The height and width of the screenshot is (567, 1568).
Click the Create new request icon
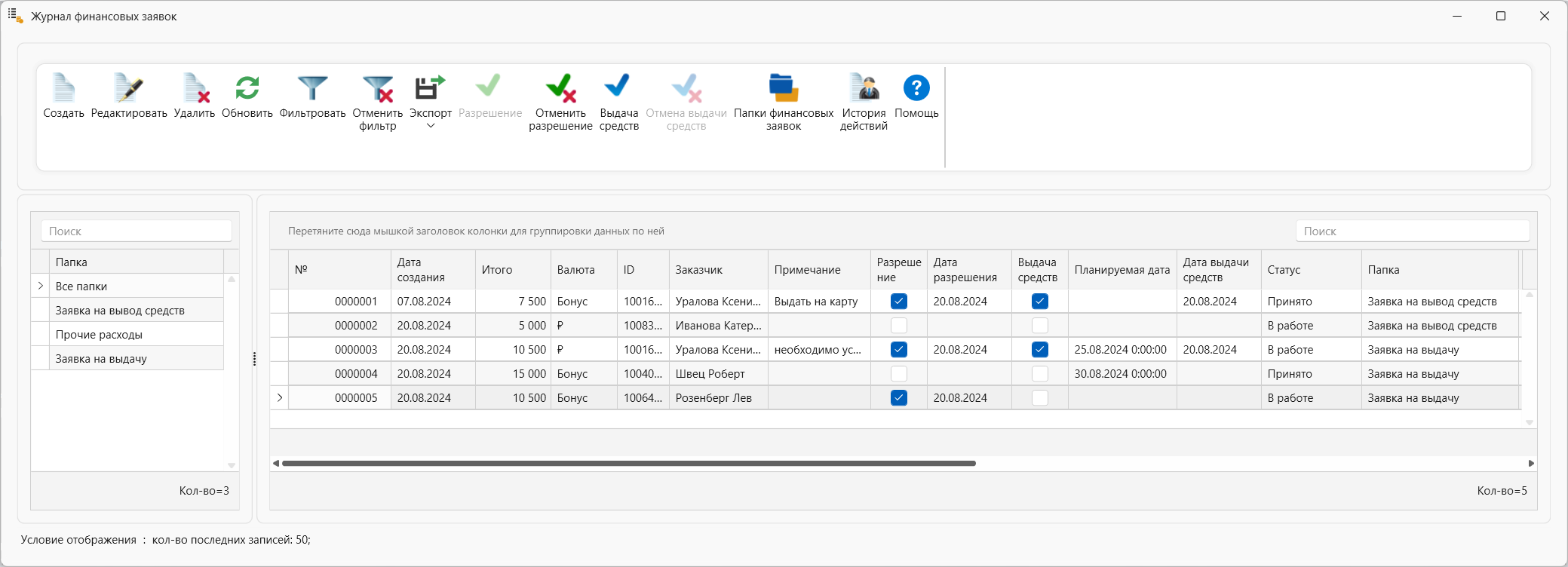click(x=63, y=88)
